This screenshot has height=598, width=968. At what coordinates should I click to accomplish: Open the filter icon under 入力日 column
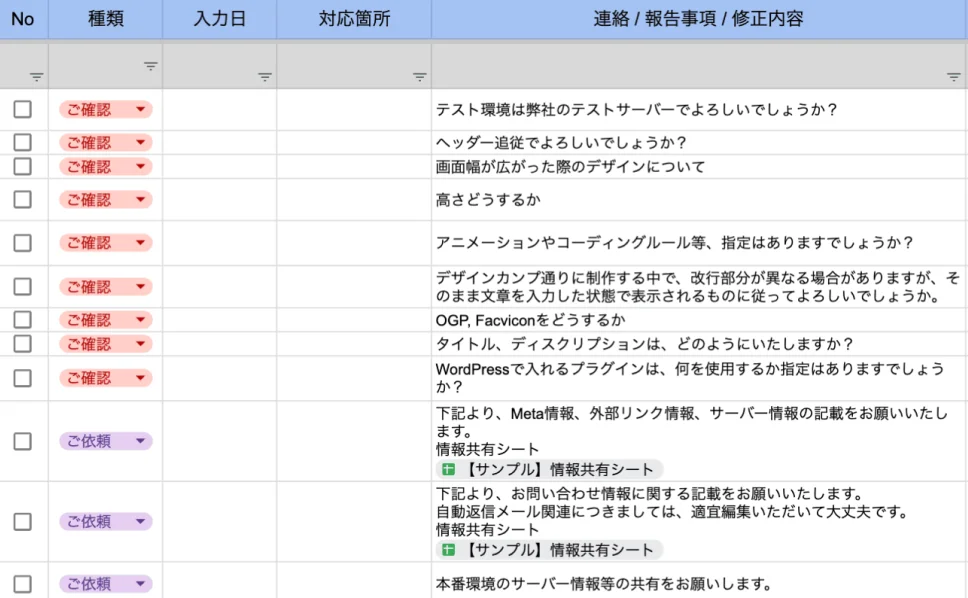coord(265,77)
